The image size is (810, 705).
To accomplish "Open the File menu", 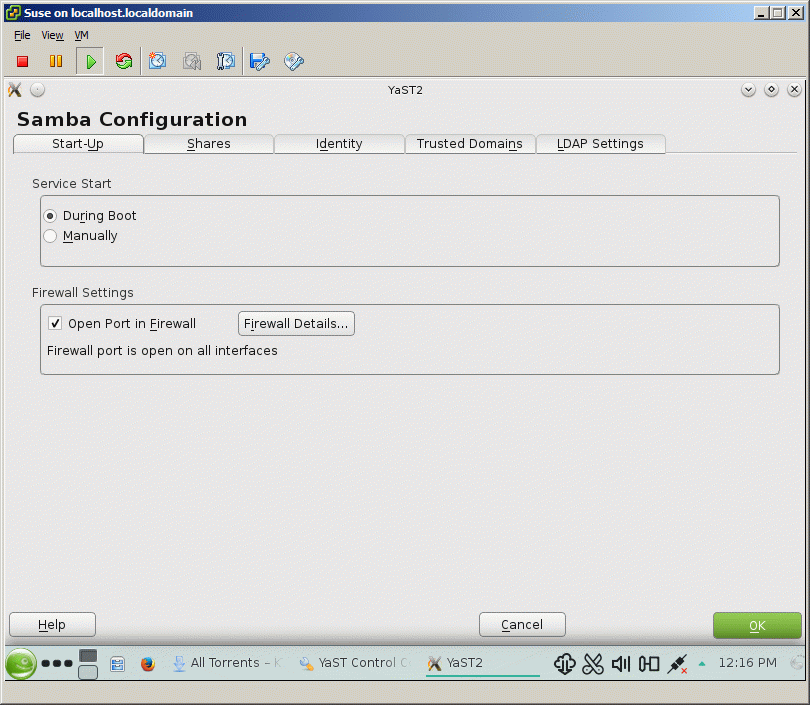I will (22, 35).
